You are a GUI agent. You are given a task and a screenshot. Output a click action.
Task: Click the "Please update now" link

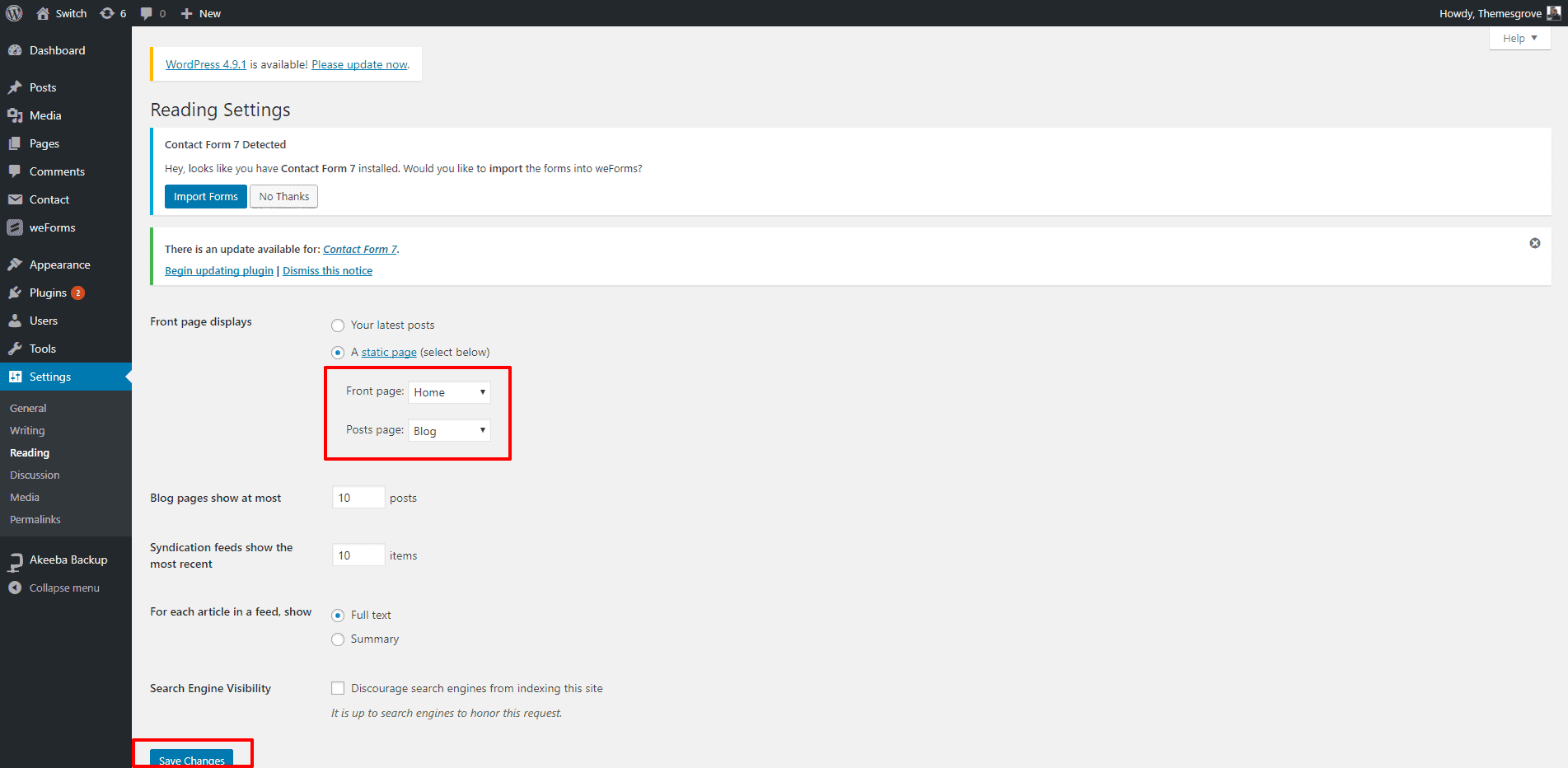click(359, 64)
